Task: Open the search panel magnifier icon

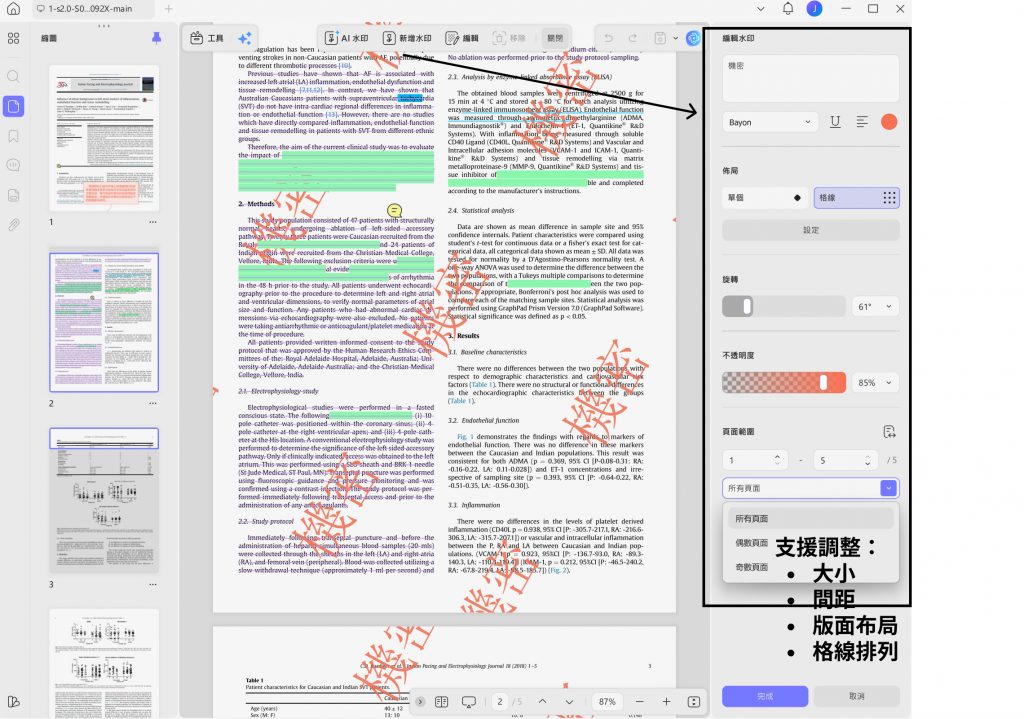Action: 14,76
